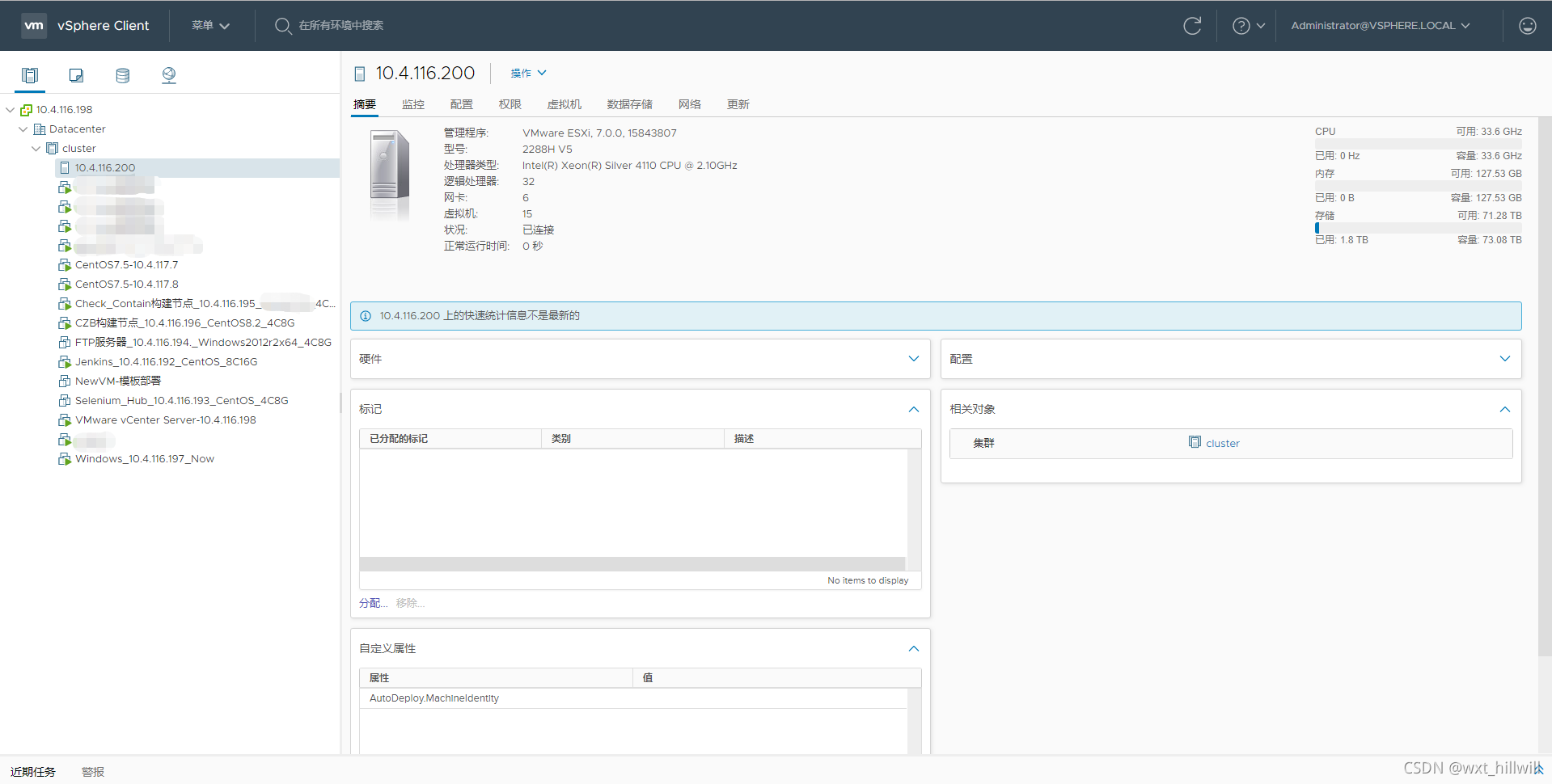
Task: Open the 操作 actions dropdown
Action: pyautogui.click(x=528, y=74)
